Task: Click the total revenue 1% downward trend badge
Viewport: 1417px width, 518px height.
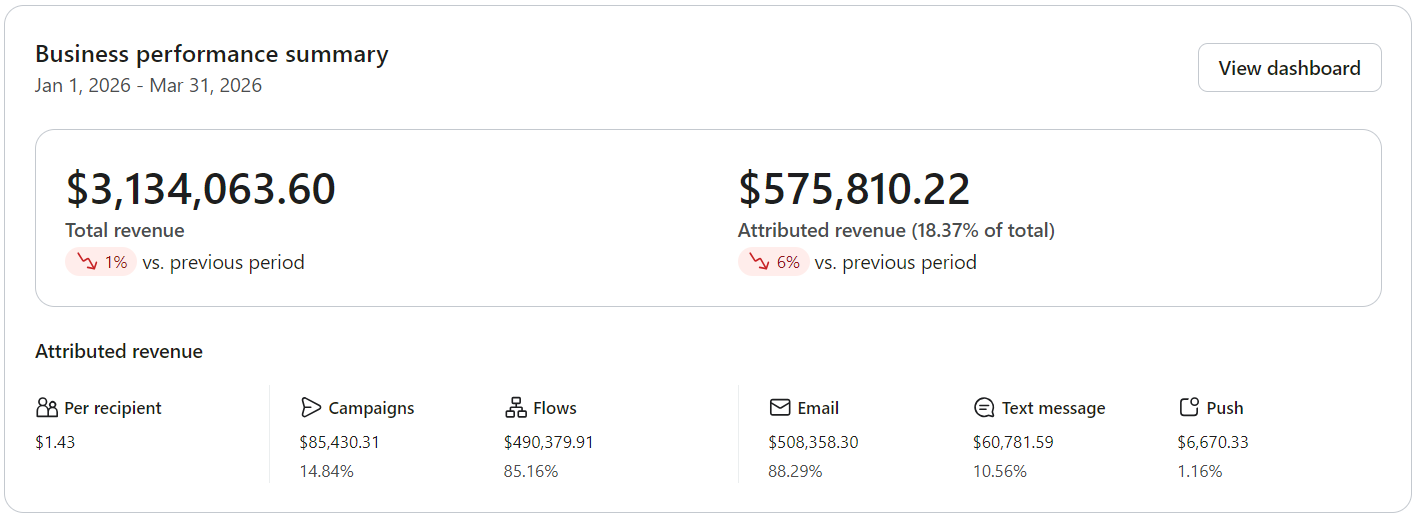Action: pyautogui.click(x=100, y=263)
